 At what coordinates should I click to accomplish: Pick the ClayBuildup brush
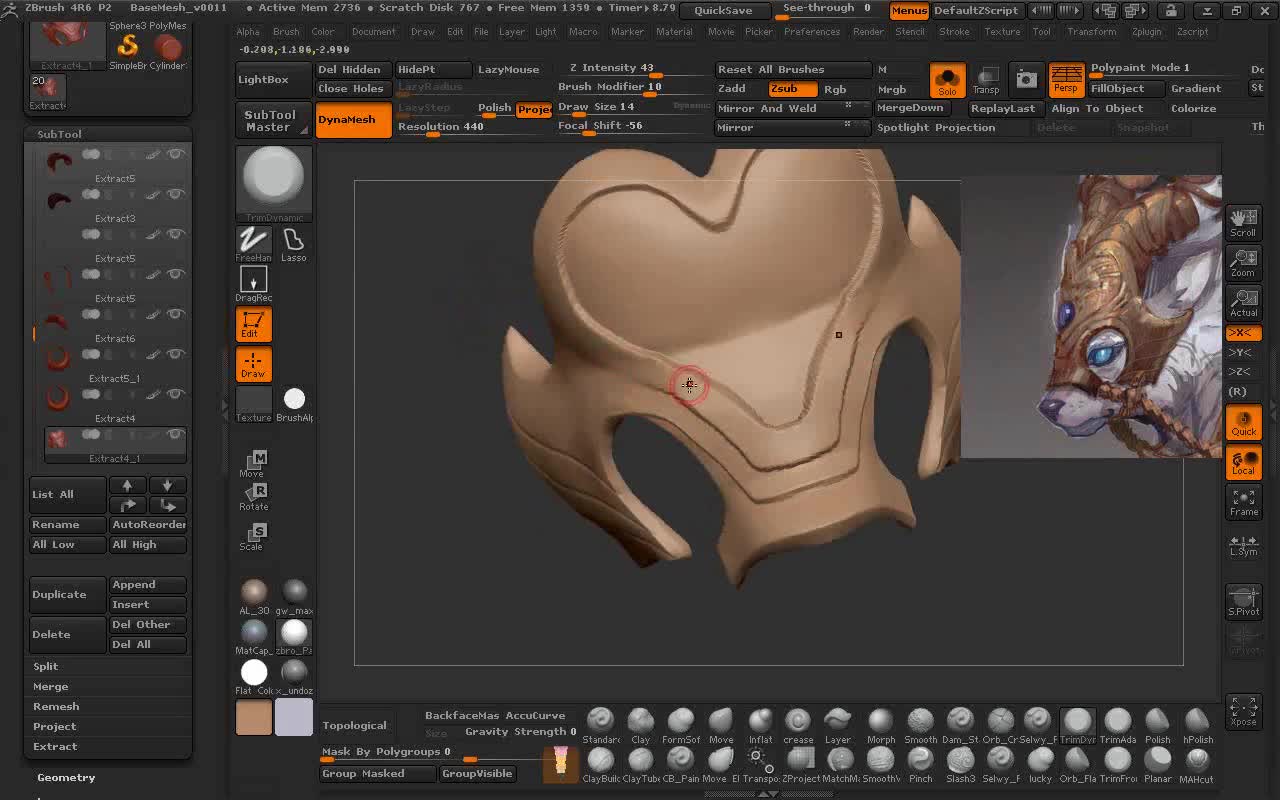pos(600,765)
